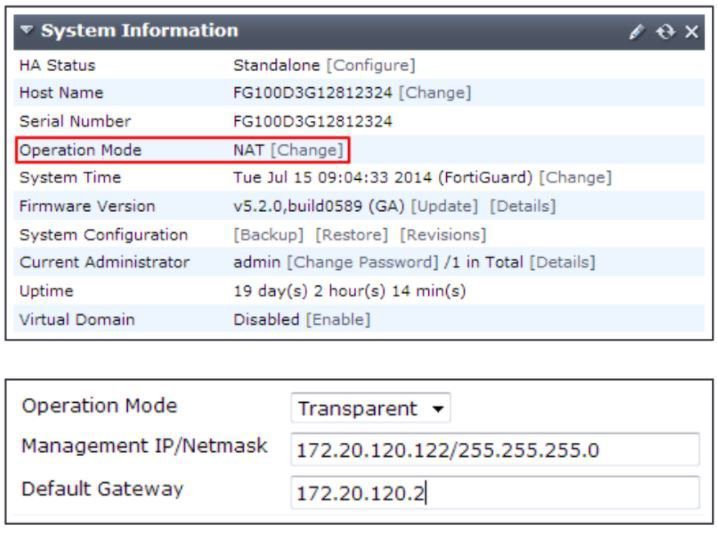Refresh the System Information widget
Image resolution: width=717 pixels, height=533 pixels.
pyautogui.click(x=665, y=32)
